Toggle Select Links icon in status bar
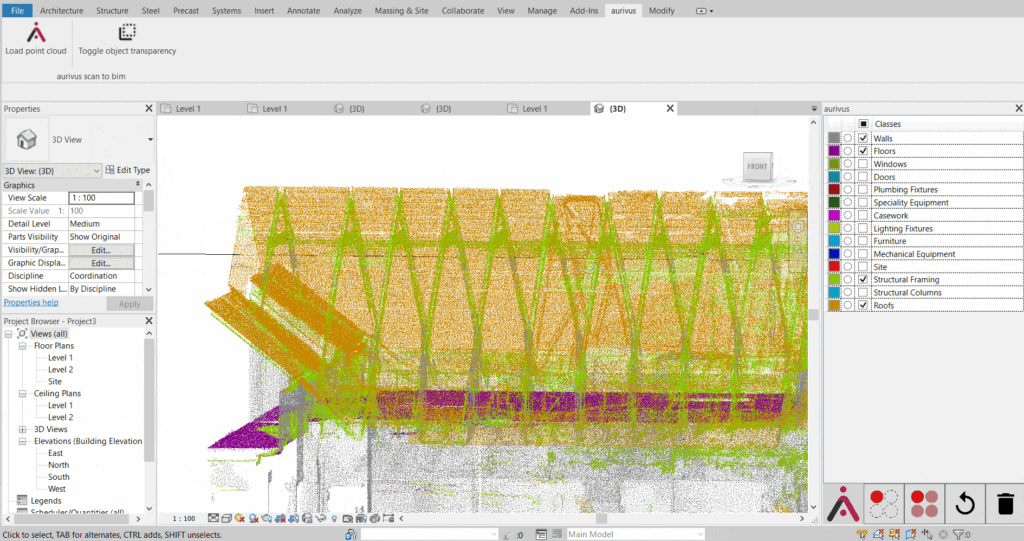The image size is (1024, 541). tap(862, 534)
